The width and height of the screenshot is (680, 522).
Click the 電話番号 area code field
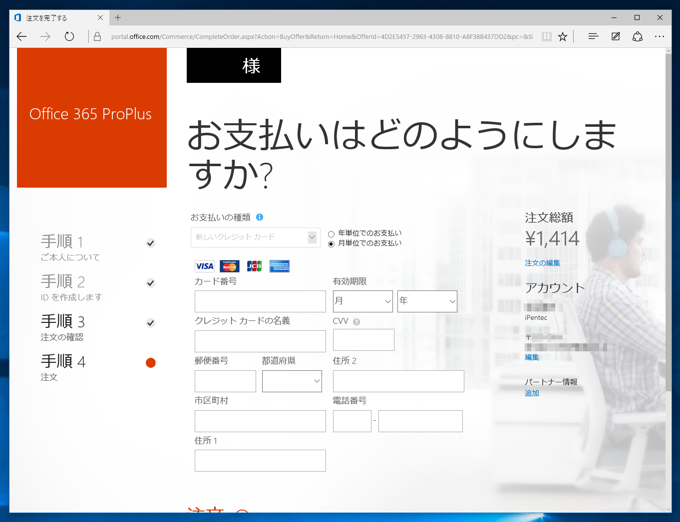click(352, 421)
